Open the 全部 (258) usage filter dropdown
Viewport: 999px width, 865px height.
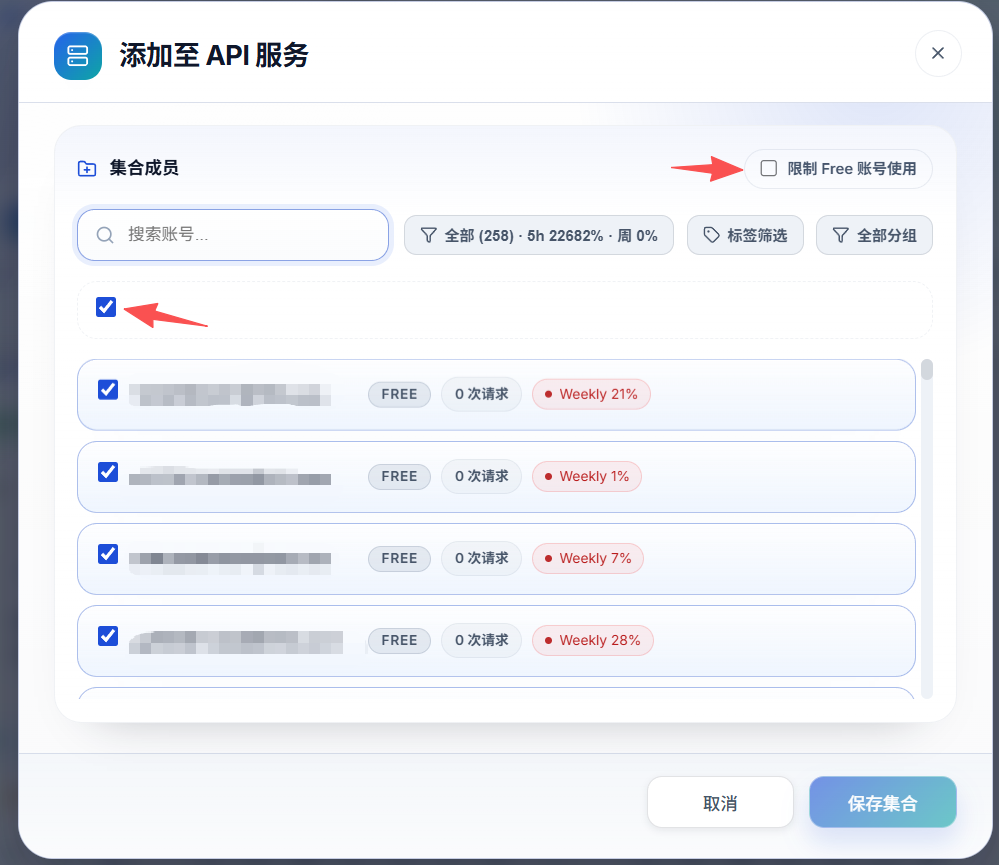pos(539,235)
